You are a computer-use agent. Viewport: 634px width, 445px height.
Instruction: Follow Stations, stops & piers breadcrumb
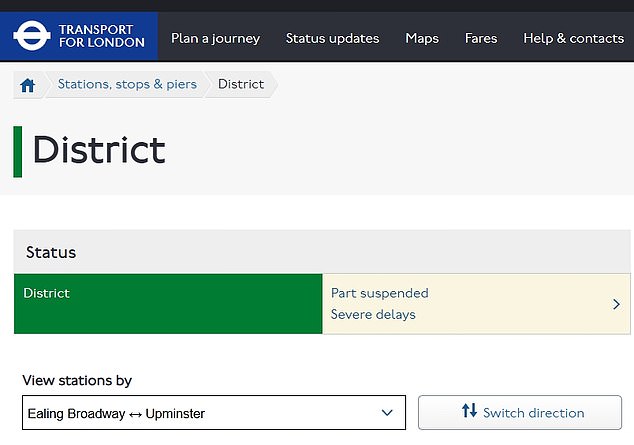pyautogui.click(x=127, y=84)
